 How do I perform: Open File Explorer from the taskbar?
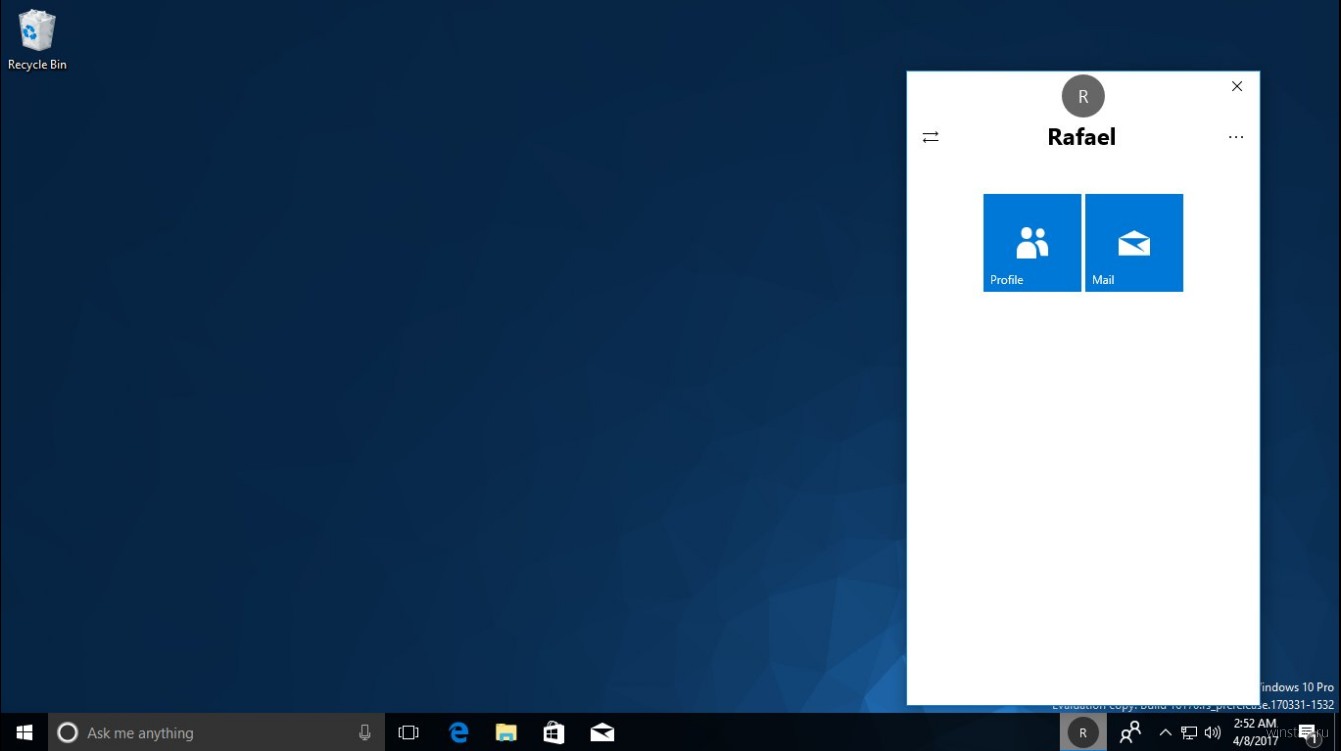point(506,733)
